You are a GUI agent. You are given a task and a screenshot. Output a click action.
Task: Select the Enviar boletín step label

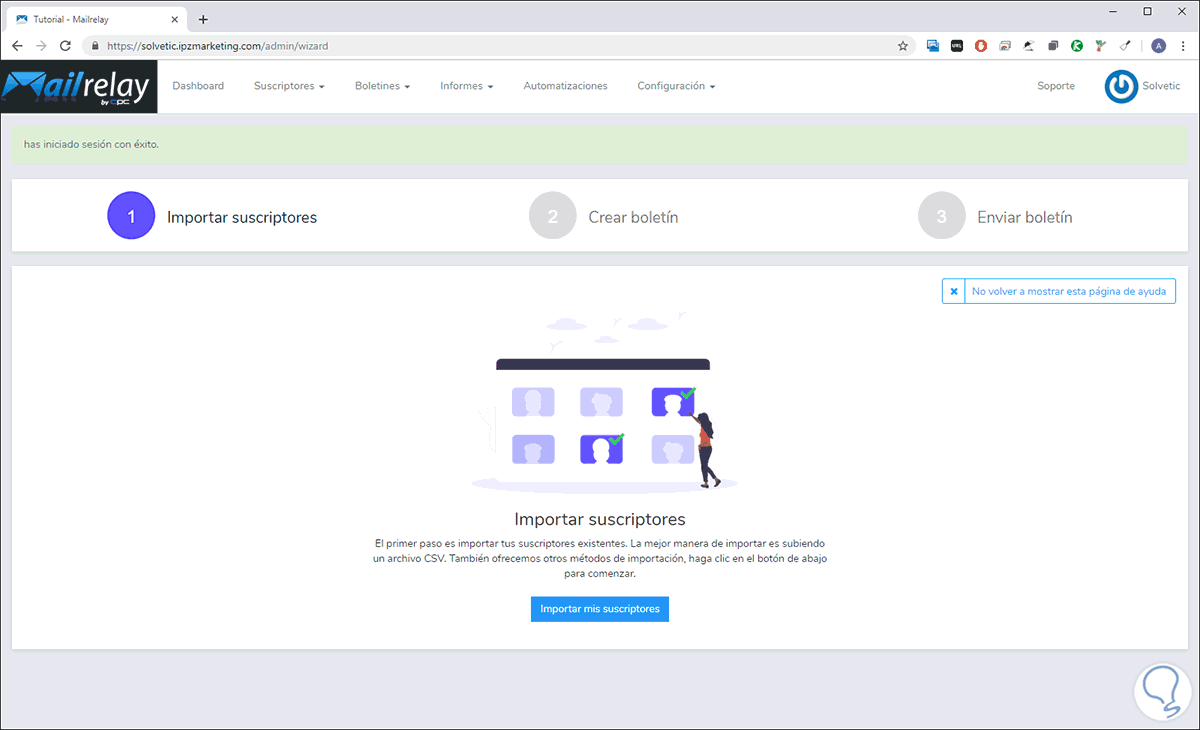point(1025,217)
